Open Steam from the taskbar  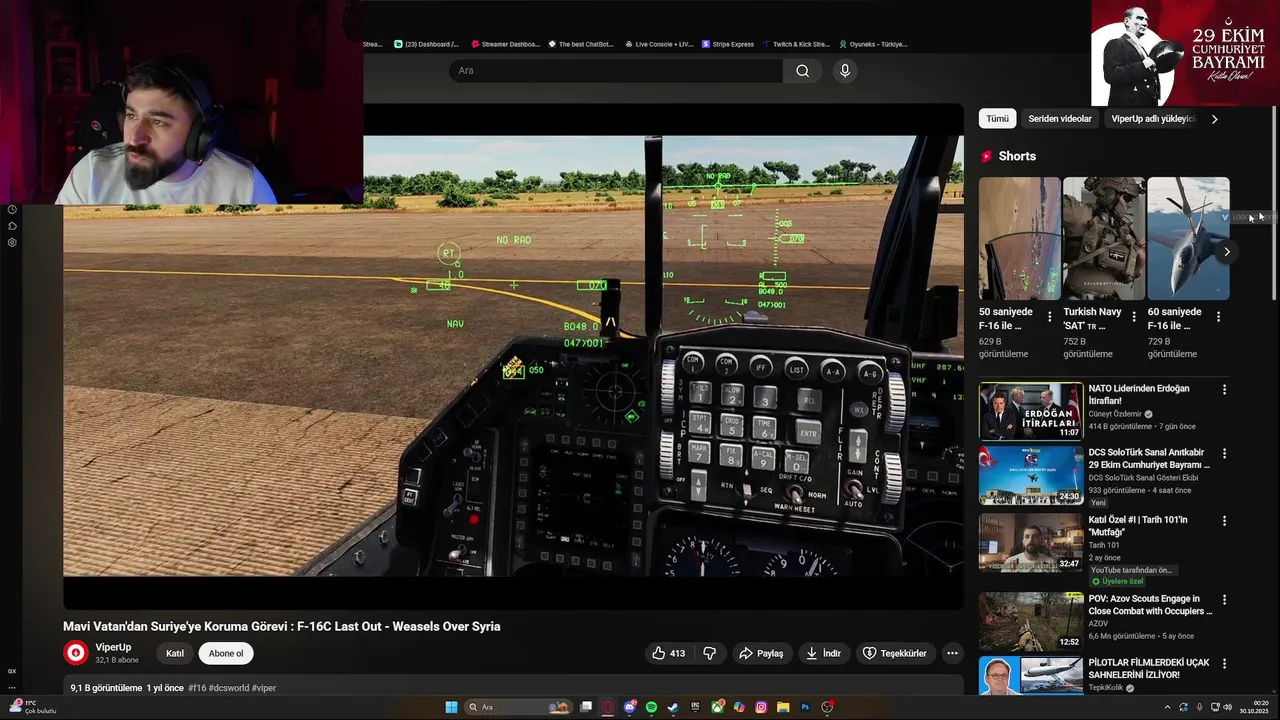pos(674,707)
